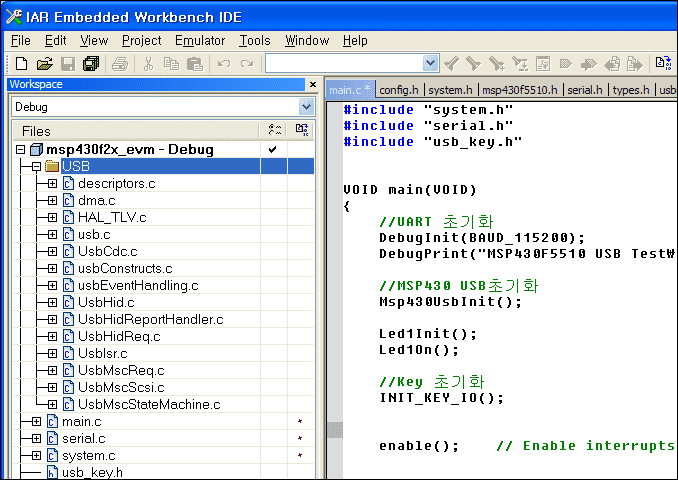Open the Project menu

tap(141, 41)
